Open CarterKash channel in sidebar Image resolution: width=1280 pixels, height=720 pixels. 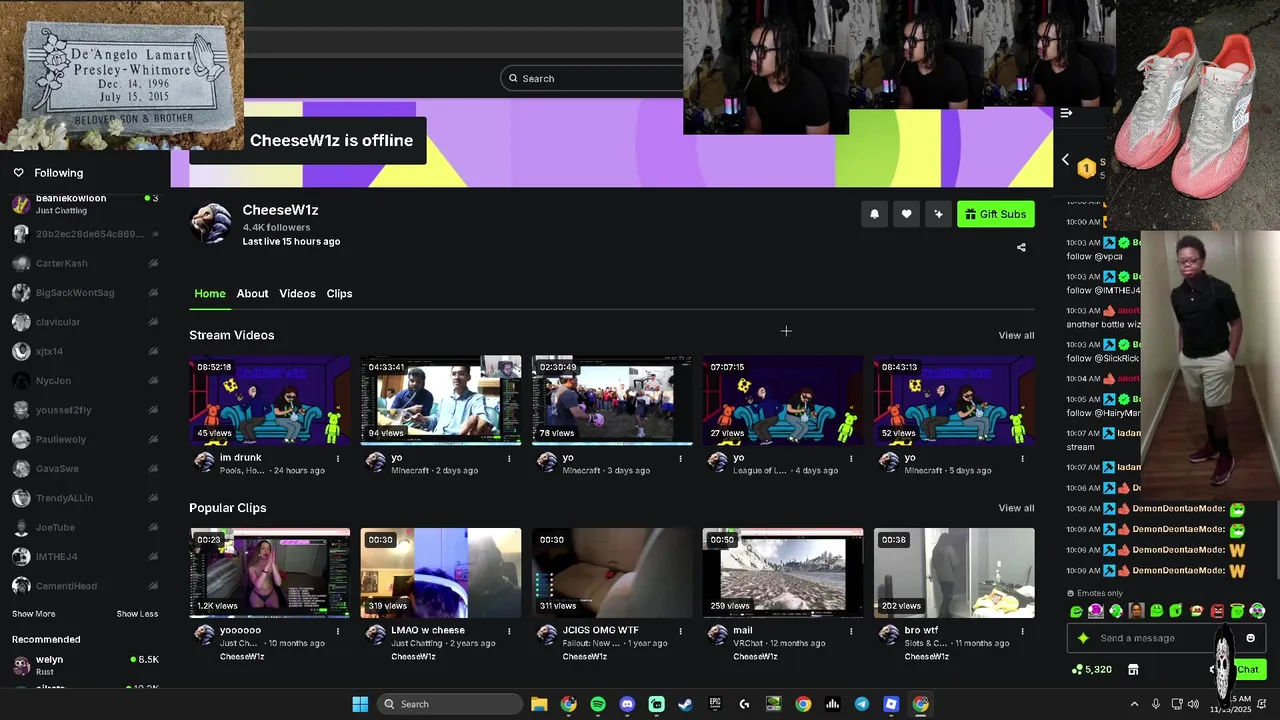[85, 263]
